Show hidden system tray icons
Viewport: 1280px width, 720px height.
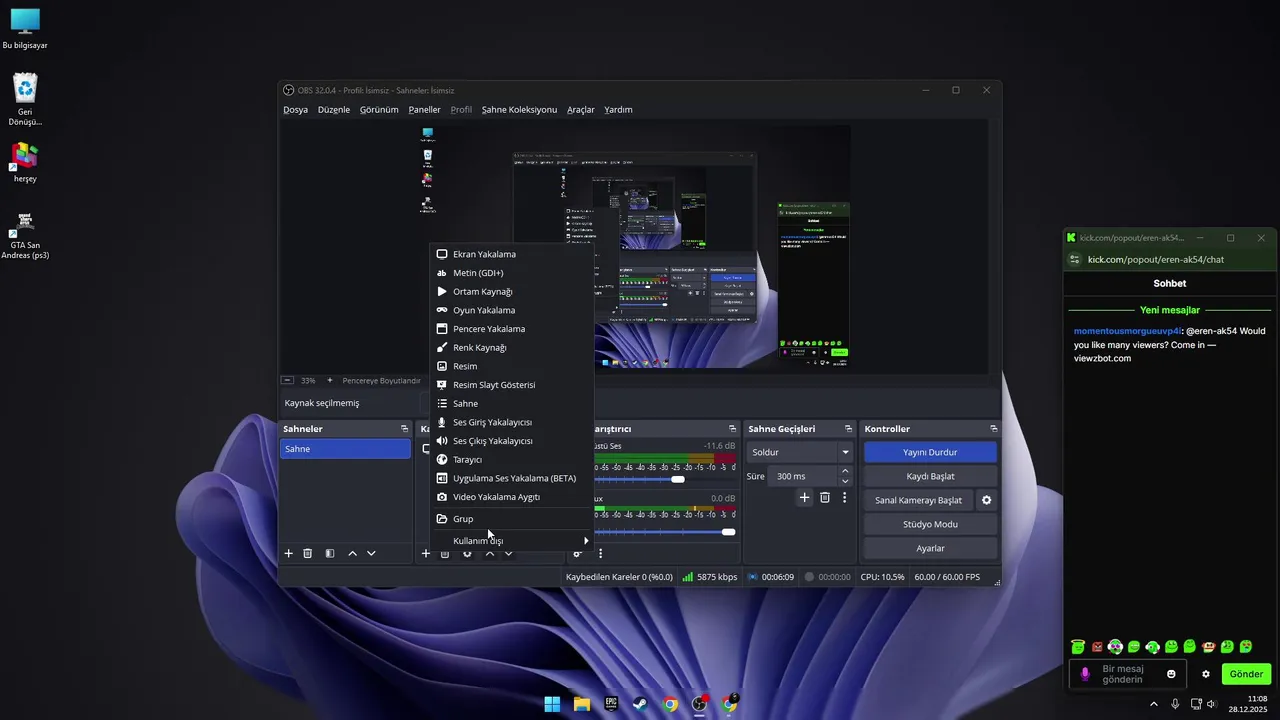click(1154, 704)
